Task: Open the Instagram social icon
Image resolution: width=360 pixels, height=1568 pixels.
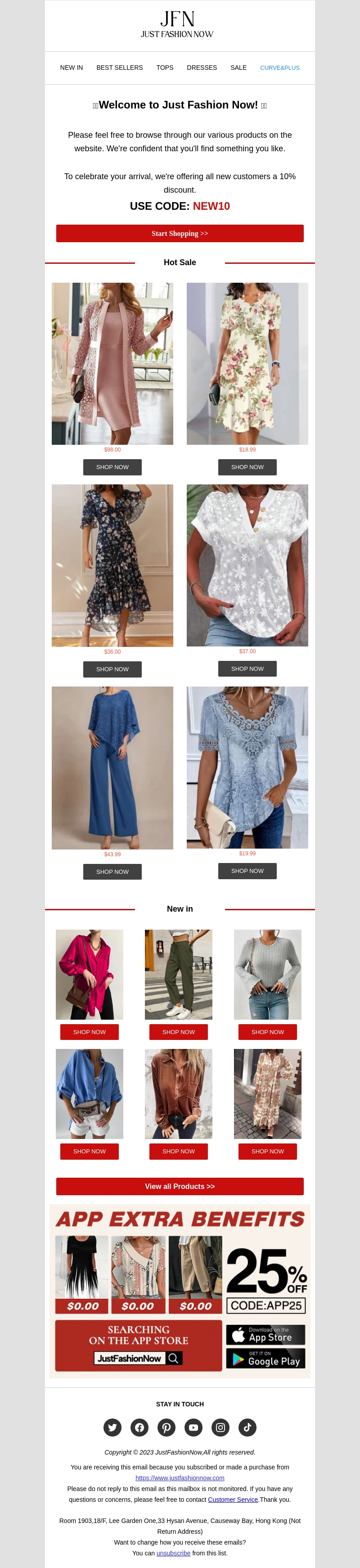Action: (x=221, y=1428)
